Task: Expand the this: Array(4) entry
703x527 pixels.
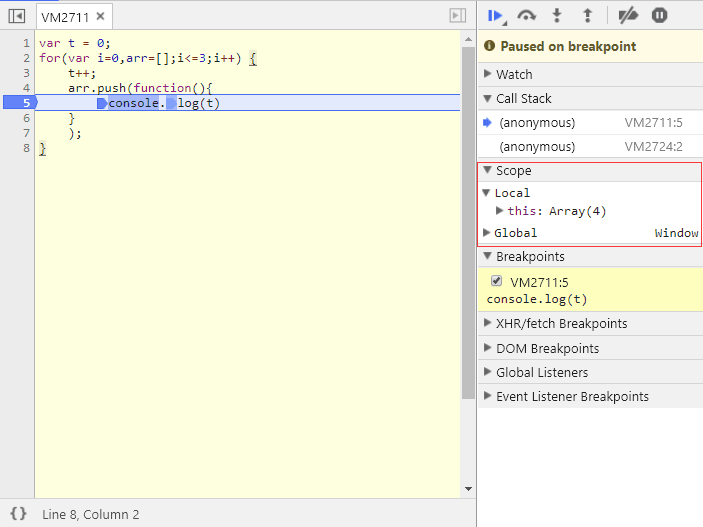Action: 500,211
